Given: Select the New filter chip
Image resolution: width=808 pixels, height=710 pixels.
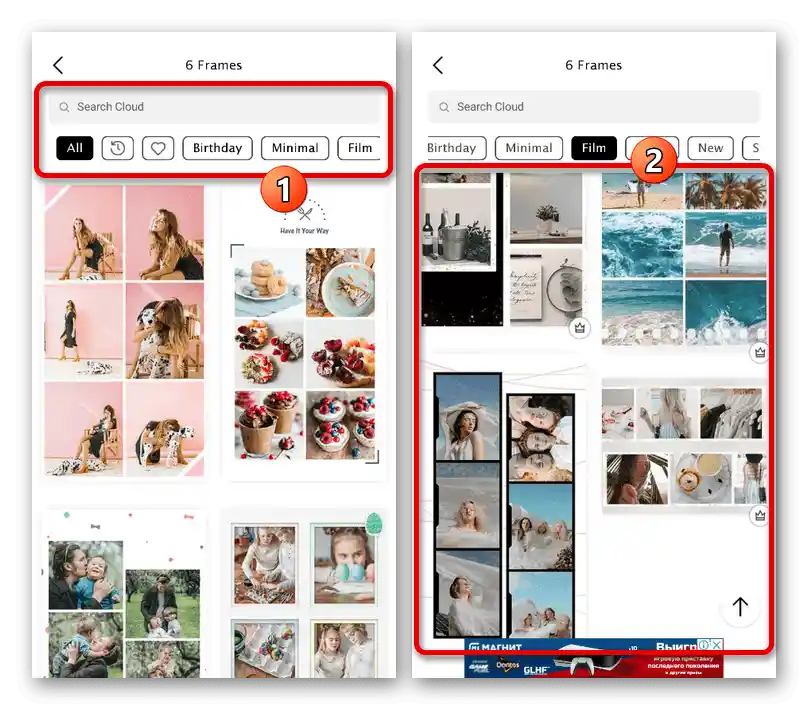Looking at the screenshot, I should coord(710,148).
